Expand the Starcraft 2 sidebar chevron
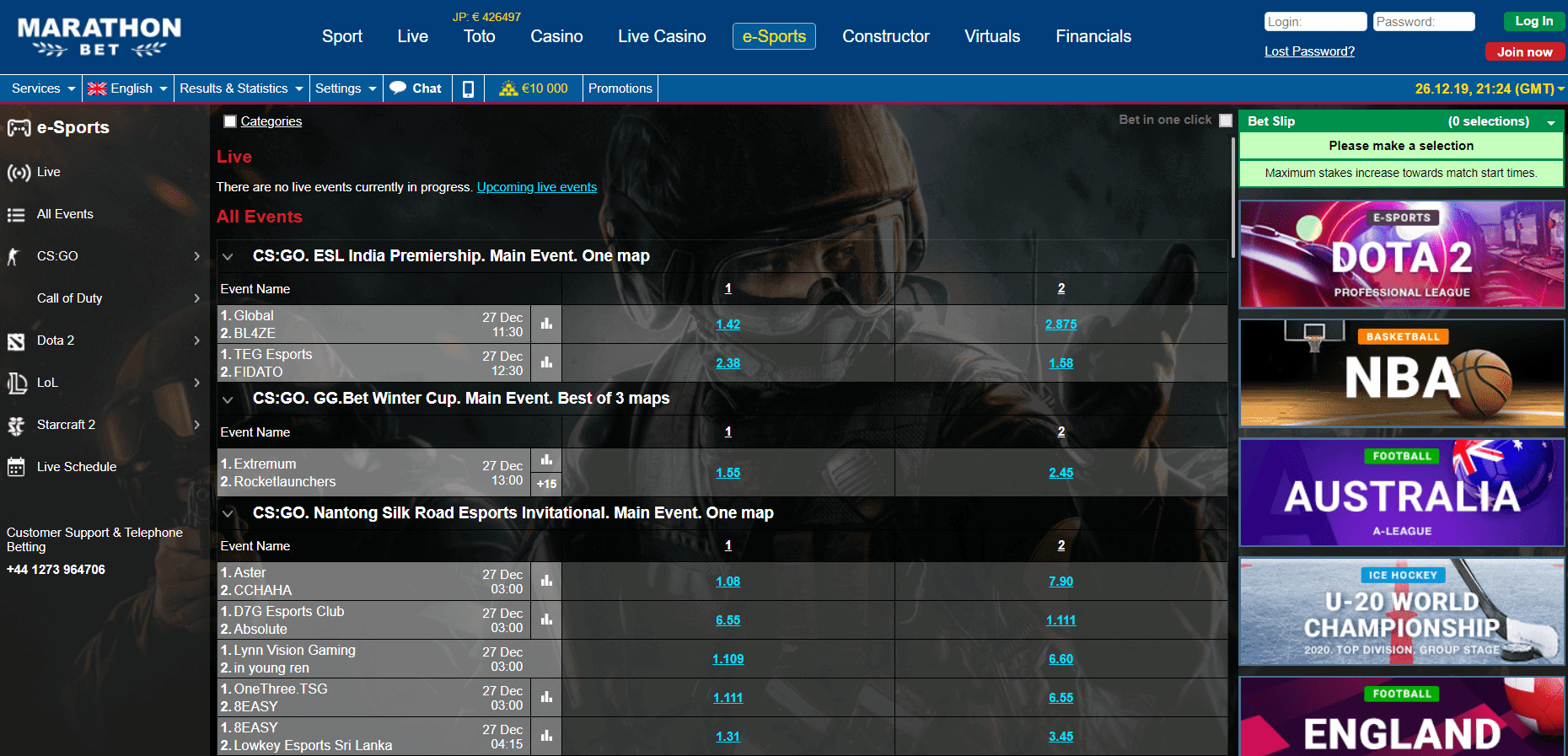 pos(196,425)
